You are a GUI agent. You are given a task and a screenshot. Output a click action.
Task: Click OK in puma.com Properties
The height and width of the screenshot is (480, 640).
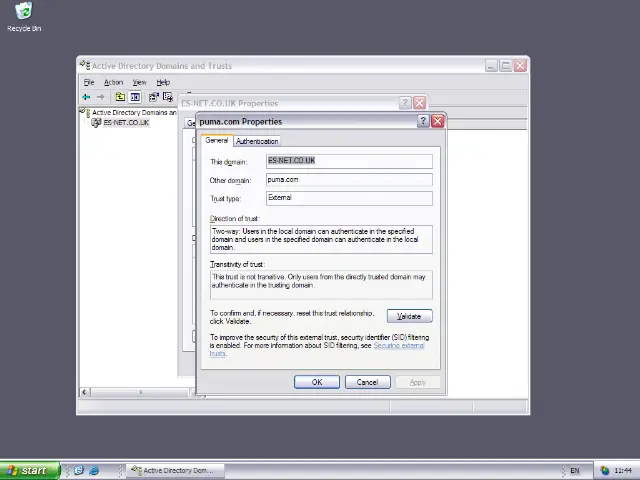[317, 382]
